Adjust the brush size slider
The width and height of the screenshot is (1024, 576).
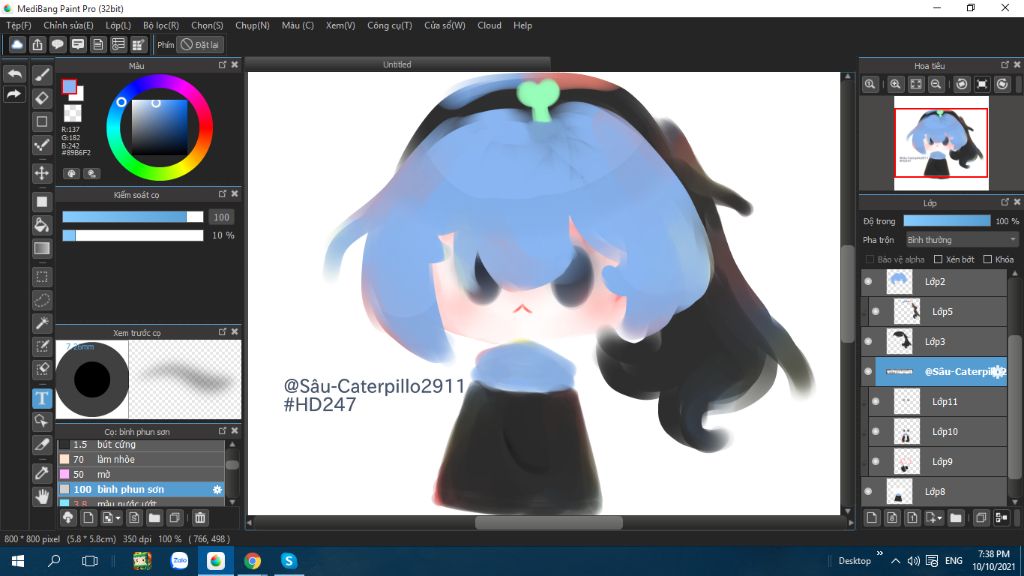point(133,217)
